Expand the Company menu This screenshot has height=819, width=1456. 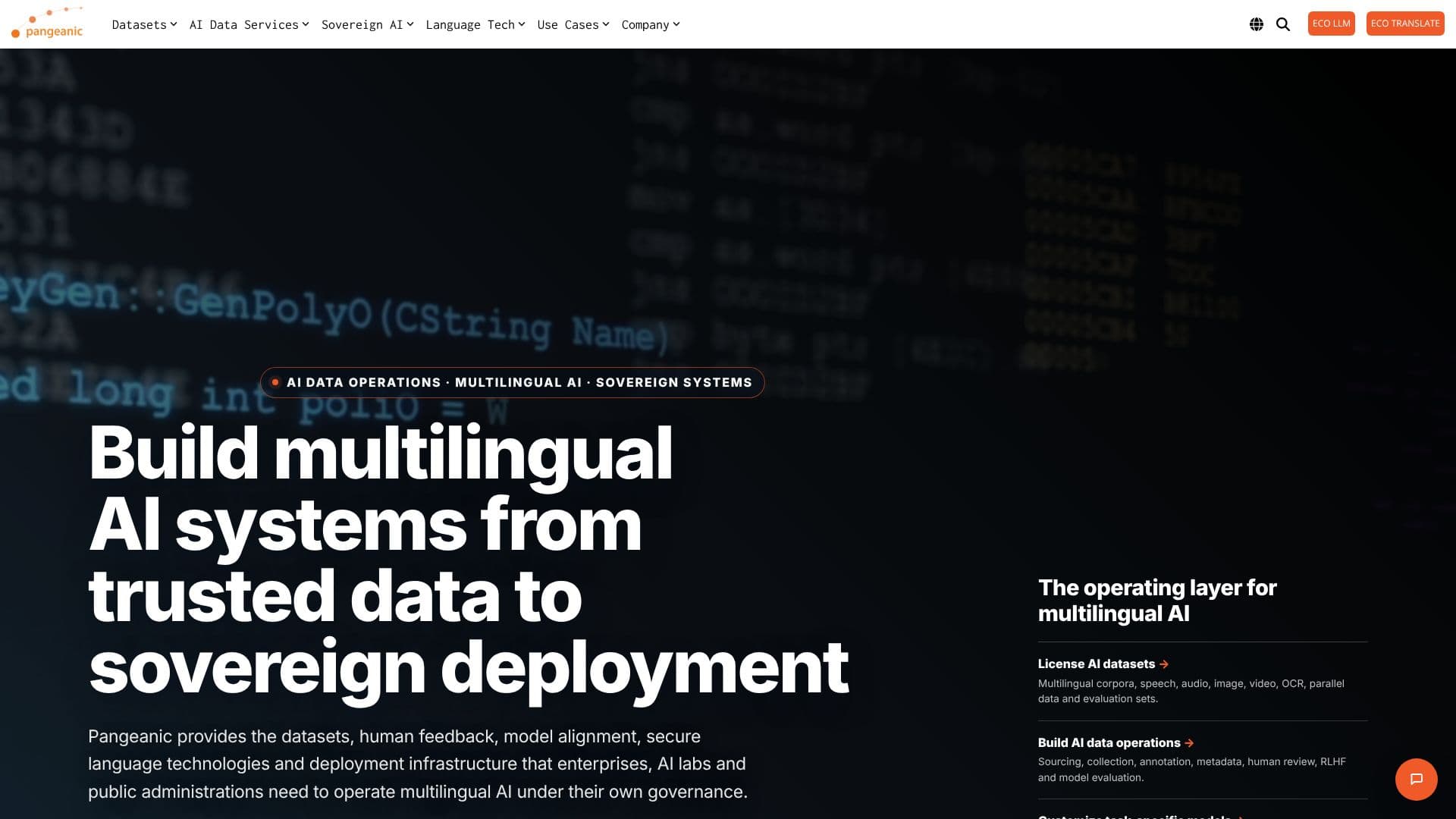[x=650, y=24]
